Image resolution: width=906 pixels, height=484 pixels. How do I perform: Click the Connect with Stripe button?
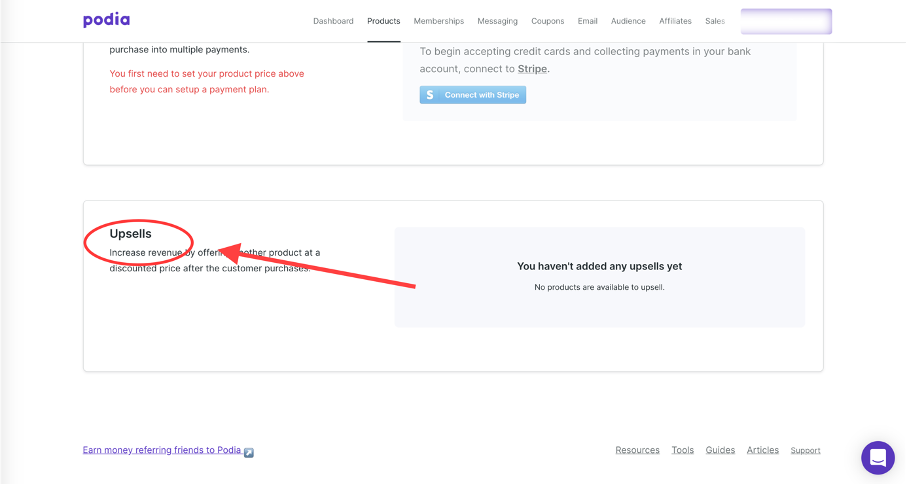[x=473, y=95]
